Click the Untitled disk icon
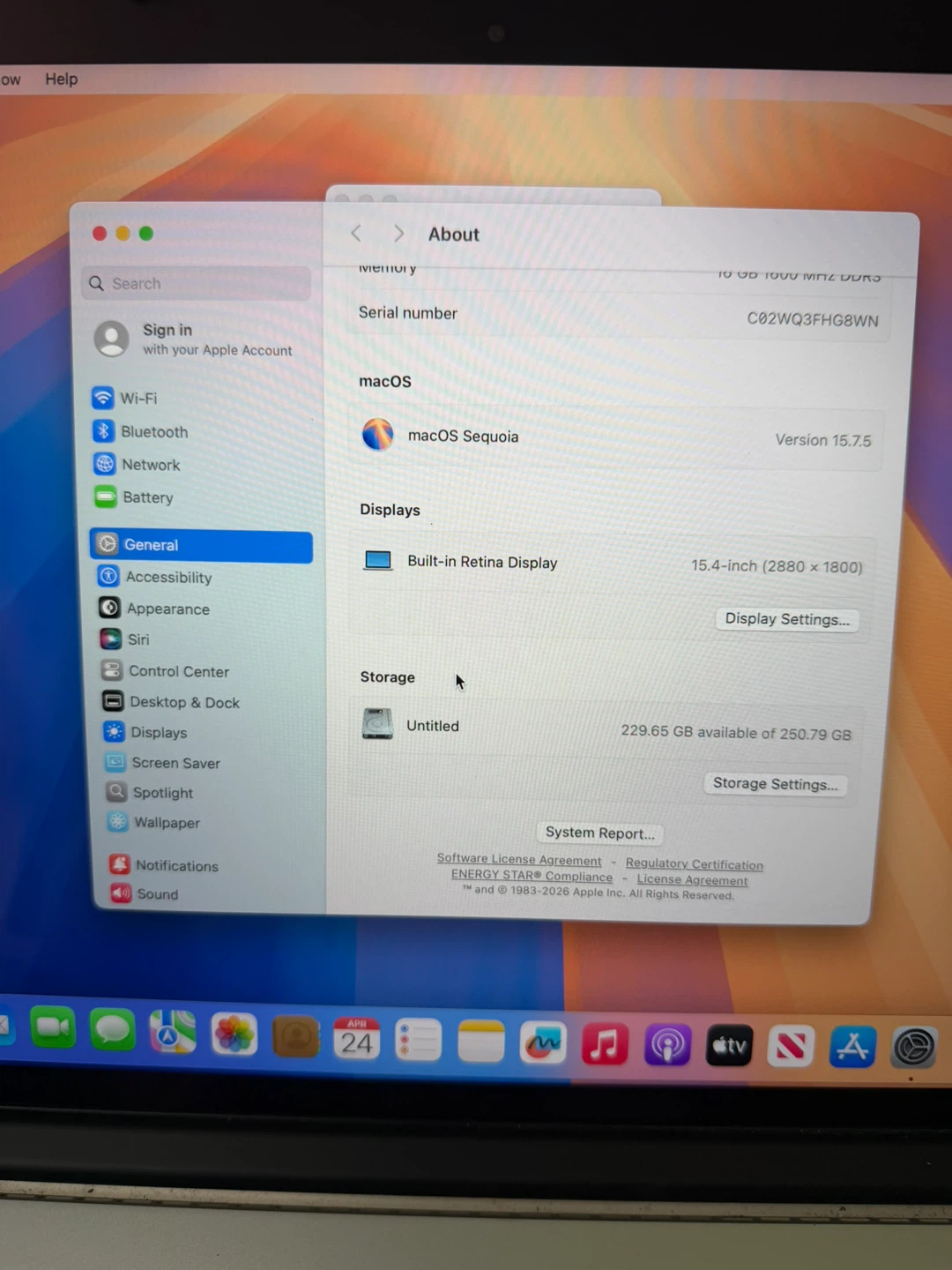952x1270 pixels. (377, 724)
